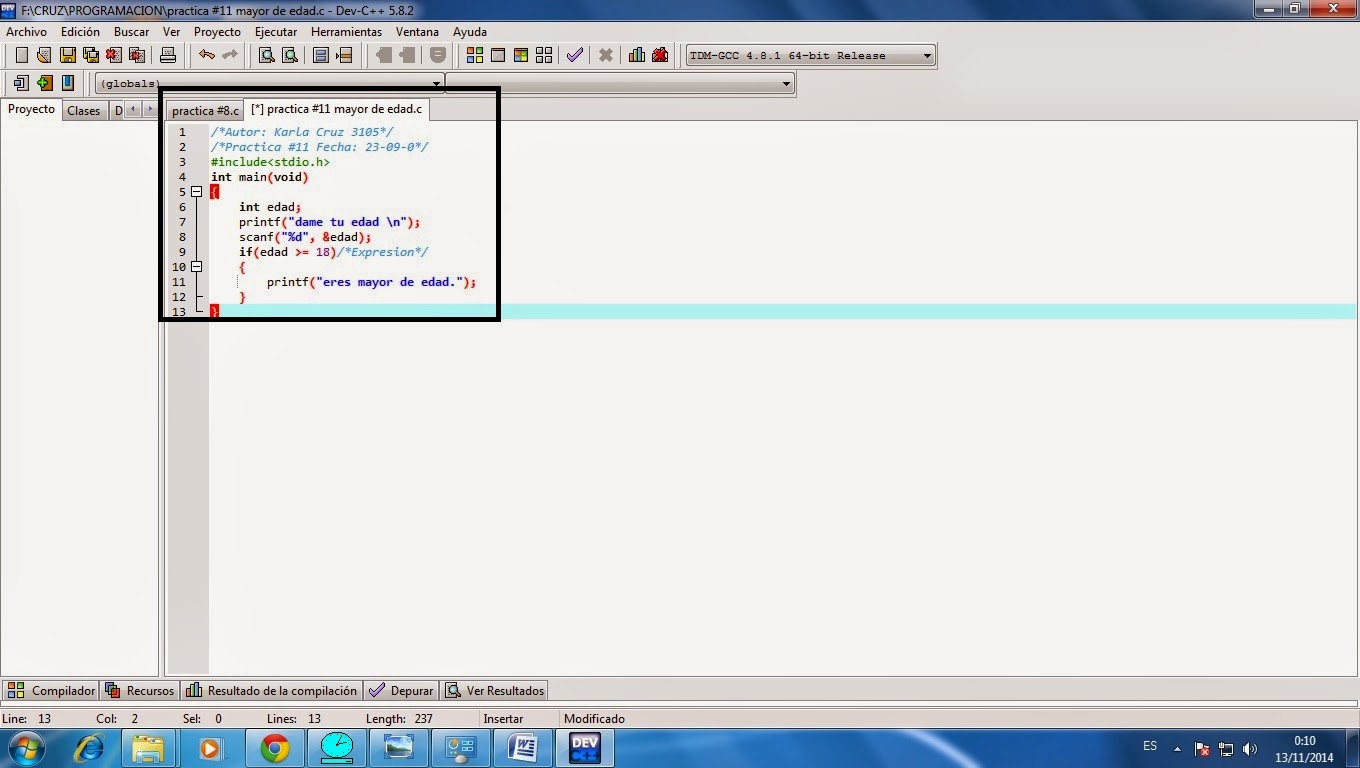Switch to the practica #8.c tab
This screenshot has width=1360, height=768.
[x=204, y=110]
